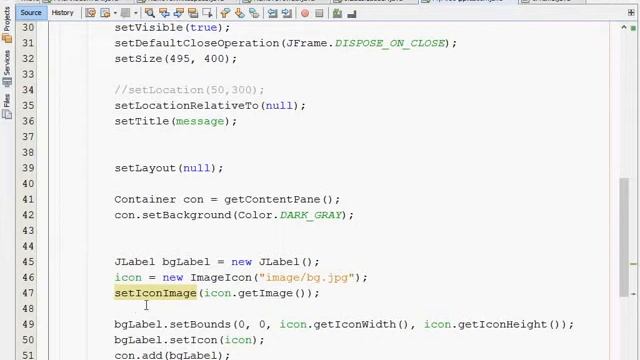Click Find Next Occurrence icon
The image size is (640, 360).
click(178, 13)
